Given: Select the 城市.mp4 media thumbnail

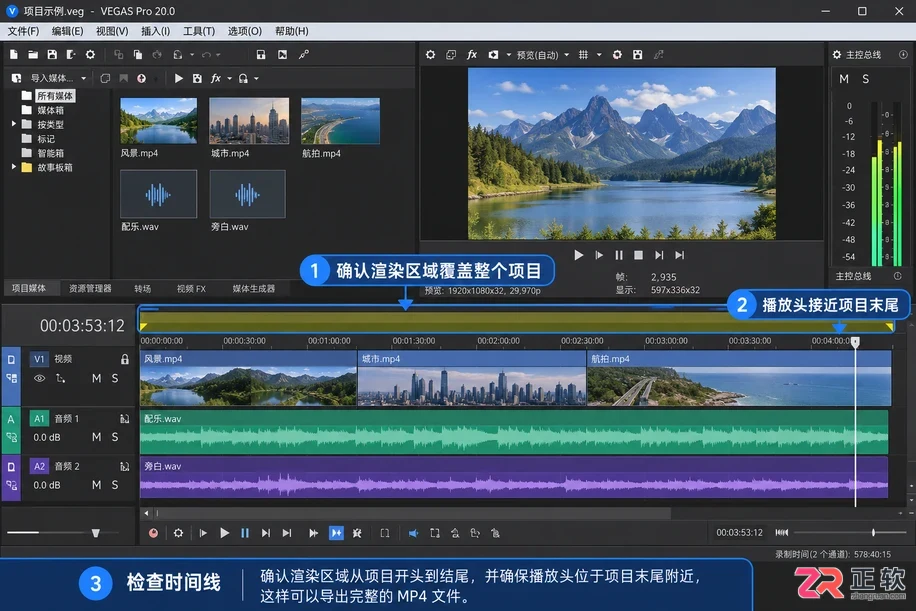Looking at the screenshot, I should click(x=249, y=121).
